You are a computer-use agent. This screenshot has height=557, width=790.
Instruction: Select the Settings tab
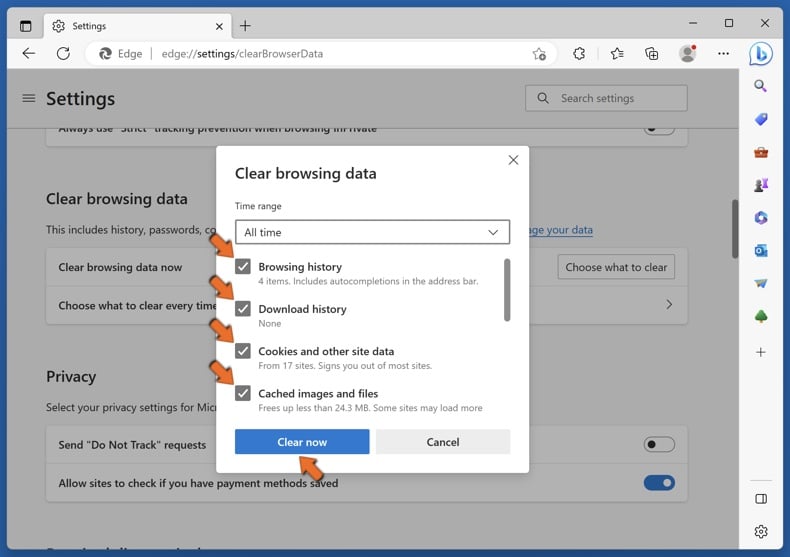[x=138, y=26]
